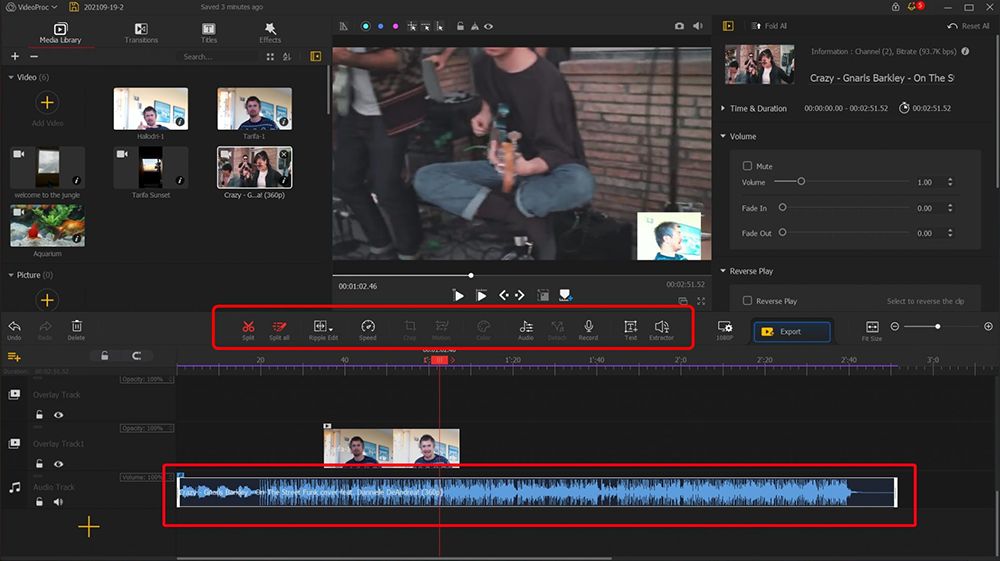Open the Speed tool
The image size is (1000, 561).
pyautogui.click(x=368, y=330)
